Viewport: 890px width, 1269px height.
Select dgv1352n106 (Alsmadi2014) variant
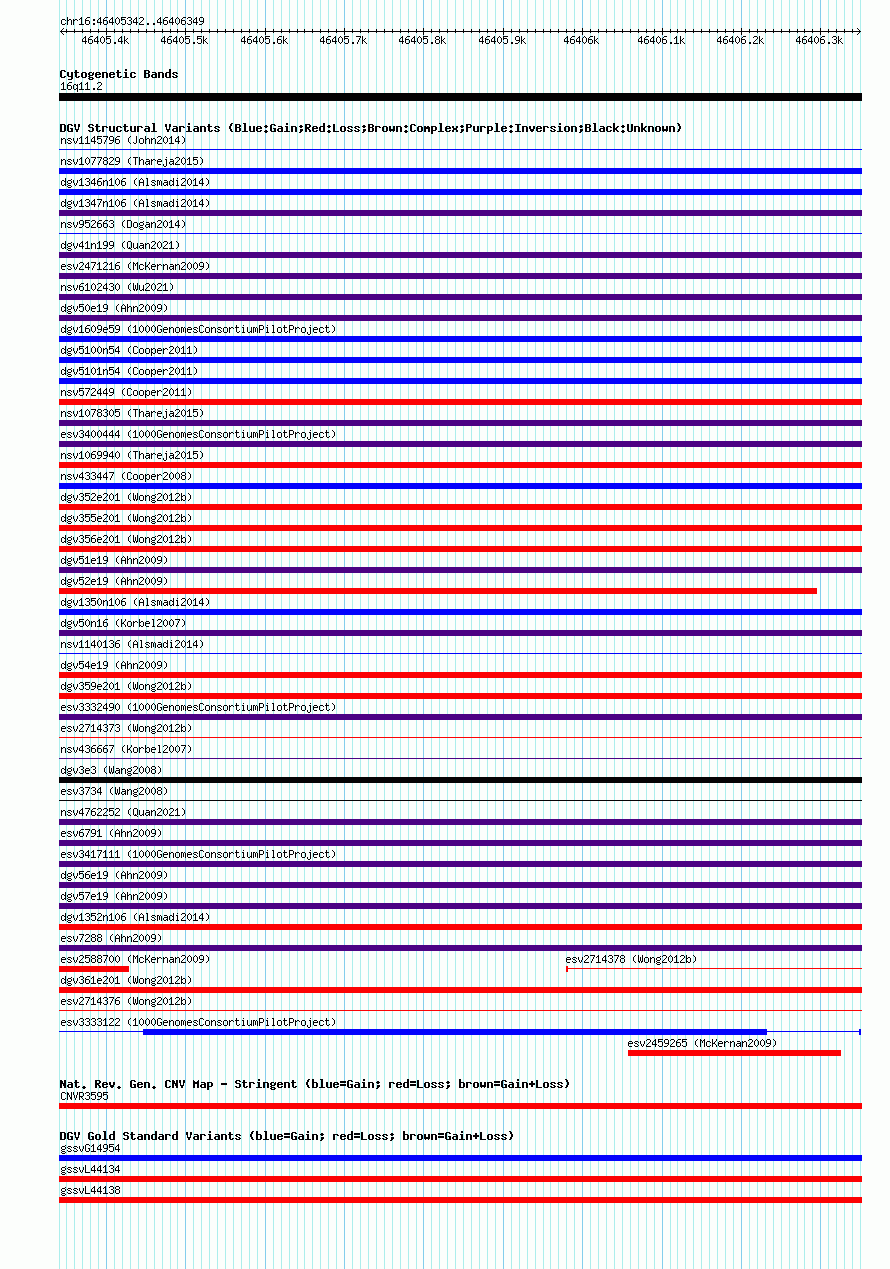135,917
